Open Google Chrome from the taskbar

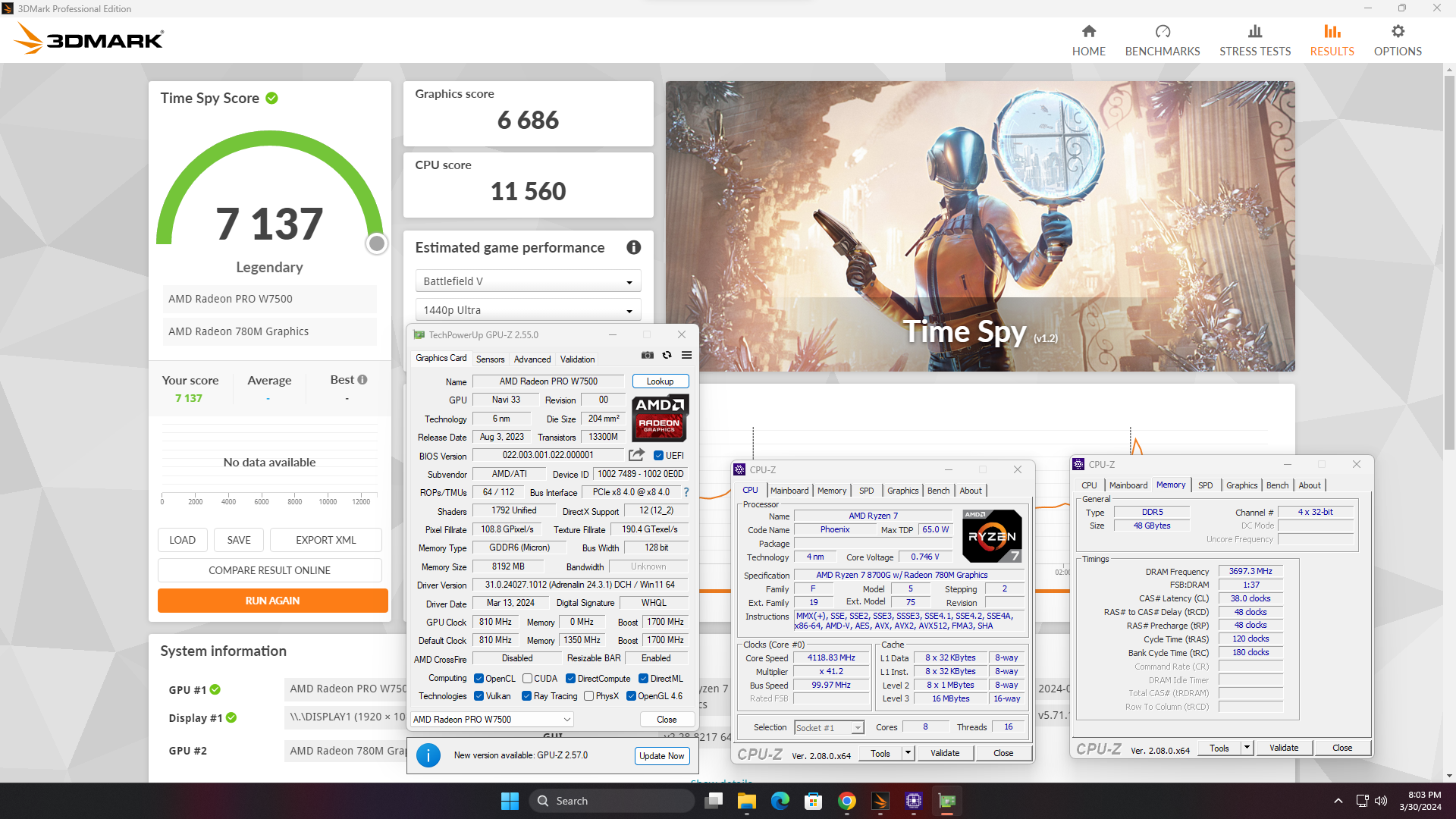(847, 801)
